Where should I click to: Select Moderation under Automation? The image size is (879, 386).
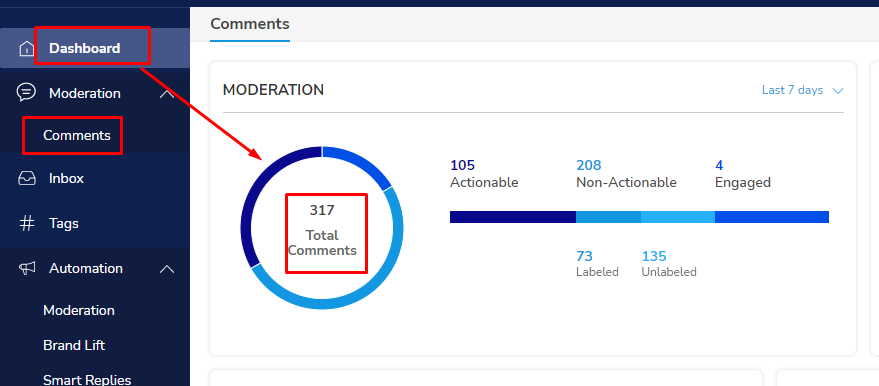78,310
